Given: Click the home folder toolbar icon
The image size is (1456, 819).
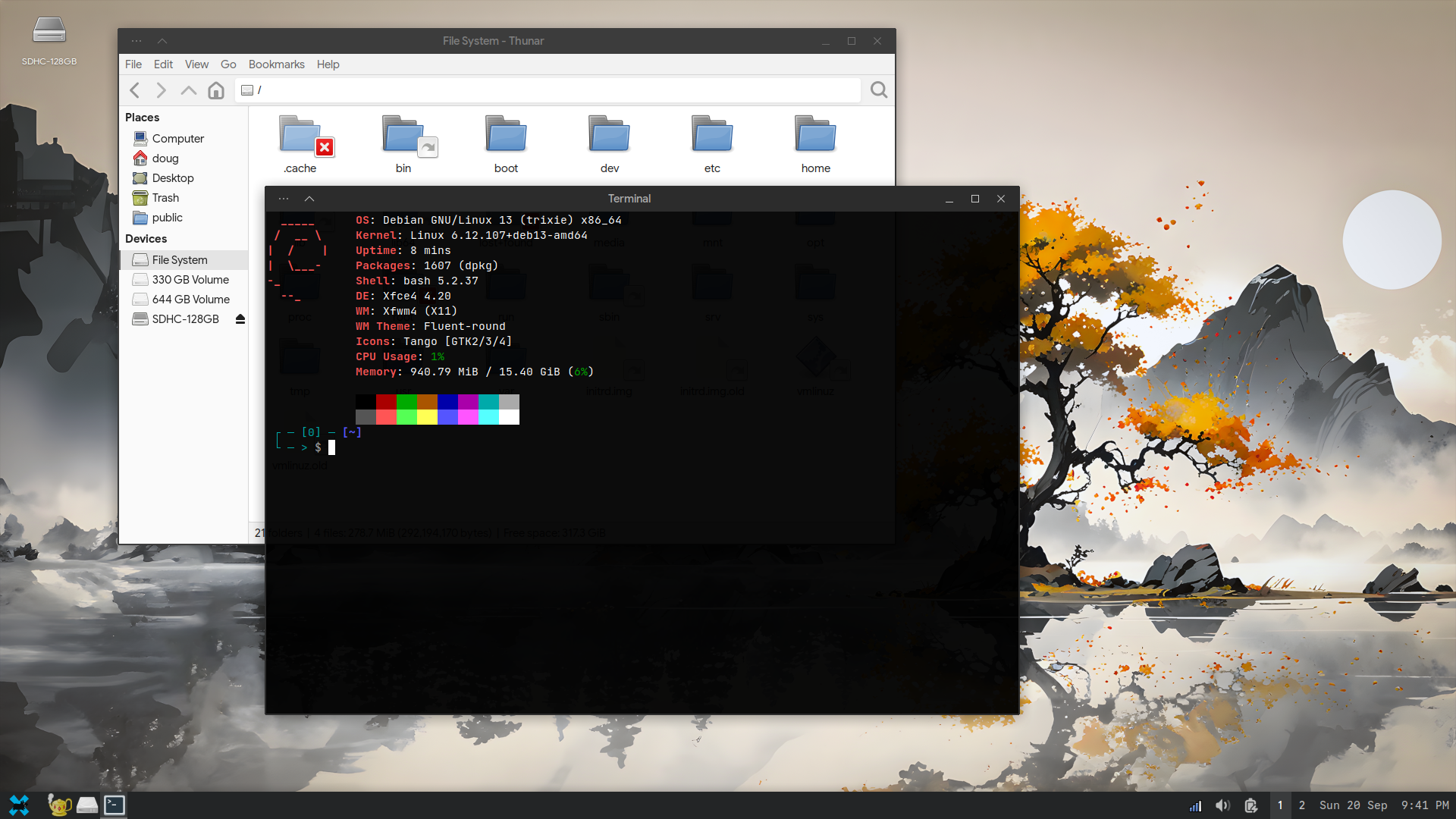Looking at the screenshot, I should [x=216, y=90].
